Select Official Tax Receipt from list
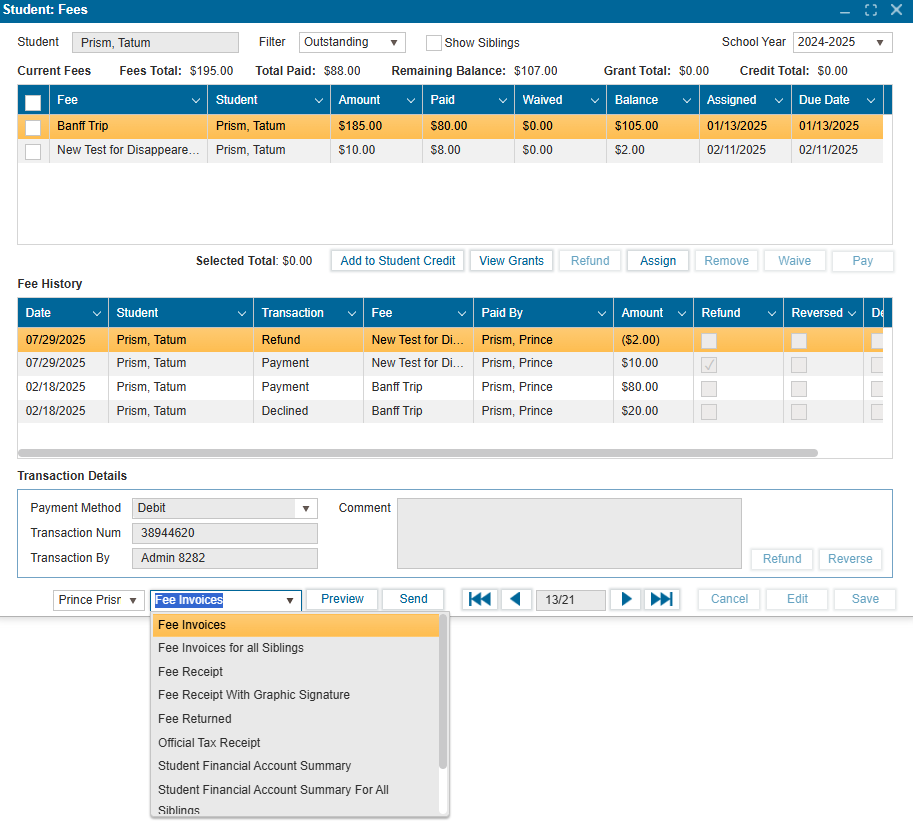The image size is (913, 826). click(x=209, y=743)
